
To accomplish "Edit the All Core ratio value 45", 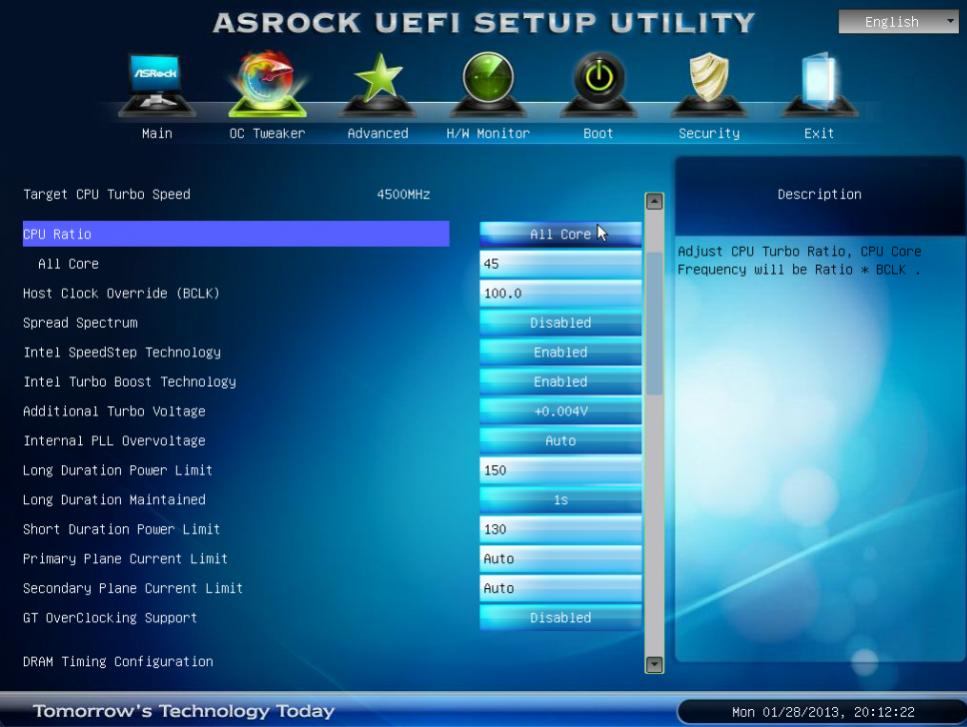I will pos(561,264).
